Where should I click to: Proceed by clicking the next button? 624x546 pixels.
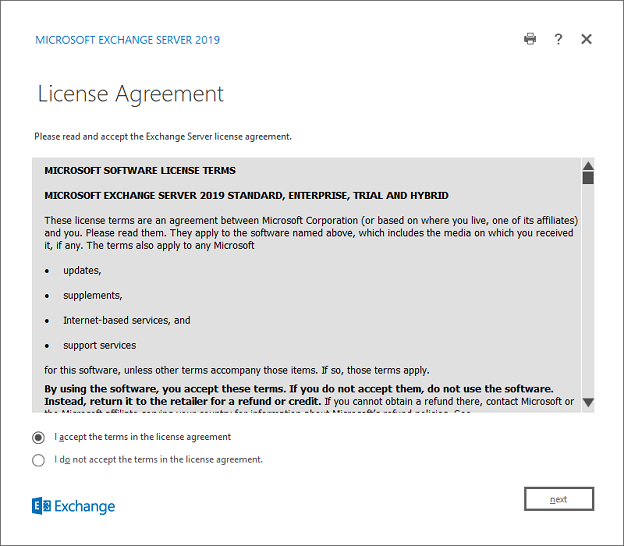pyautogui.click(x=558, y=499)
